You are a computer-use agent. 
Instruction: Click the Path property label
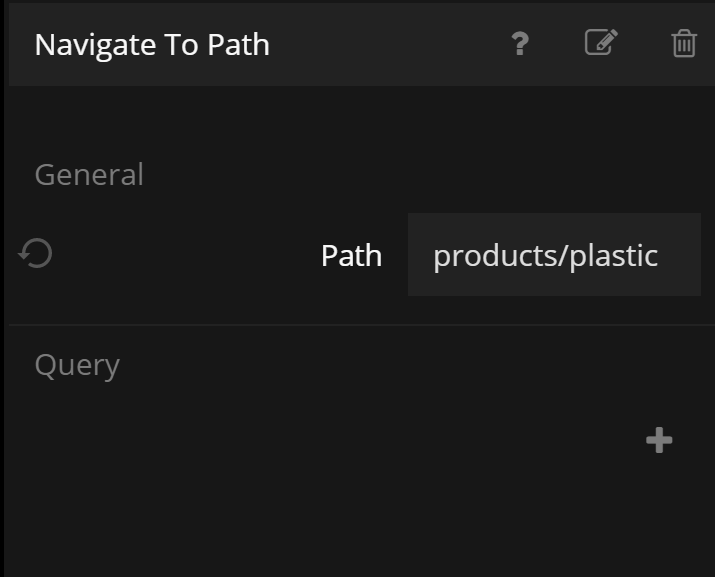coord(351,256)
